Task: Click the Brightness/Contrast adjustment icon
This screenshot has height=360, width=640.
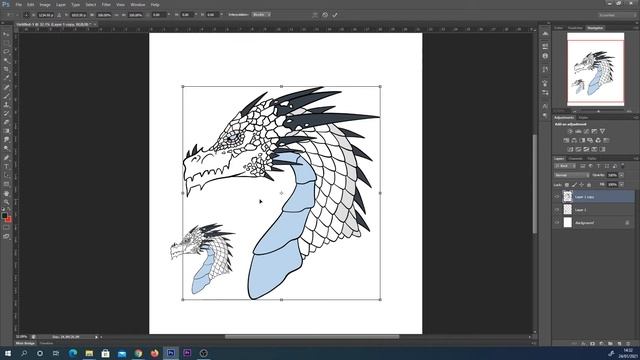Action: coord(570,131)
